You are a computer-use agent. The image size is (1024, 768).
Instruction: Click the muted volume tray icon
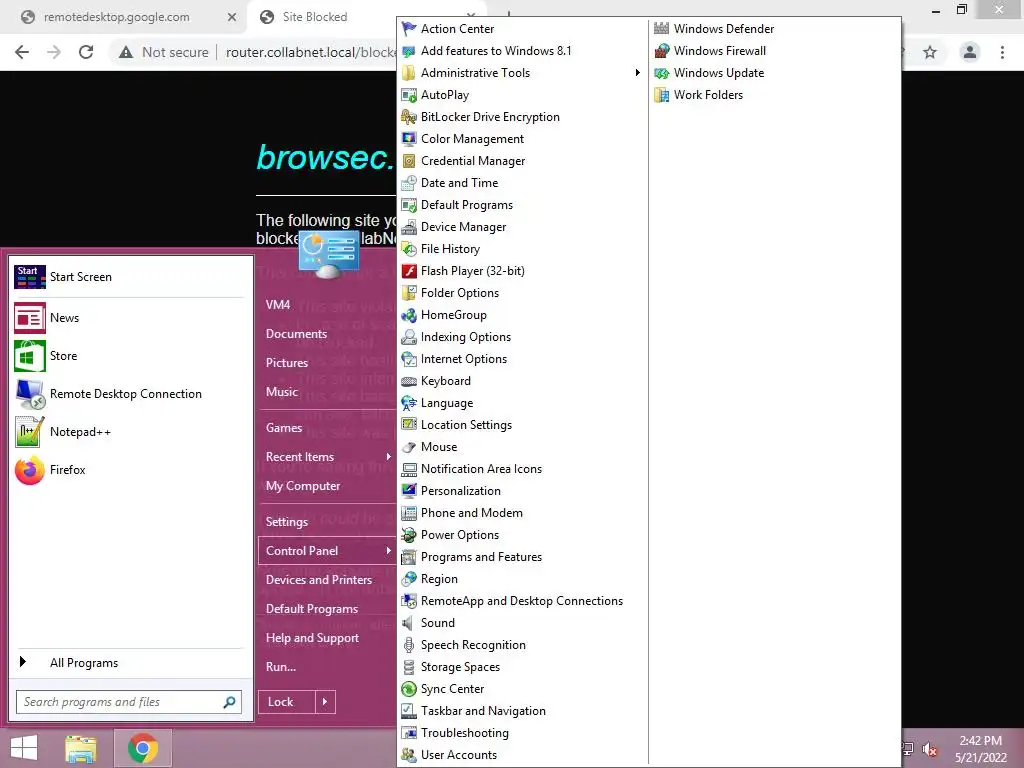[x=930, y=749]
